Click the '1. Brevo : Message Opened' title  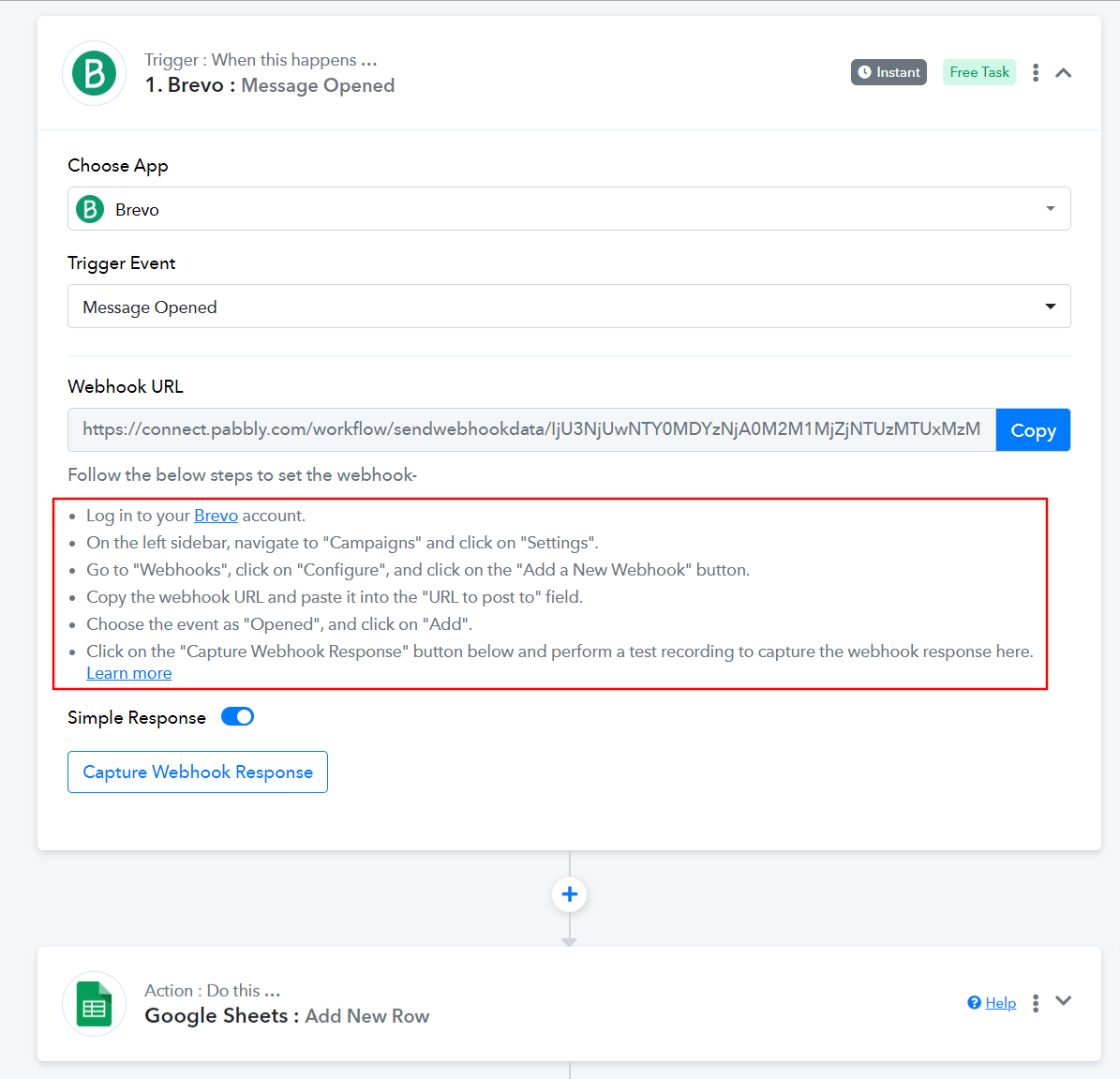click(269, 85)
